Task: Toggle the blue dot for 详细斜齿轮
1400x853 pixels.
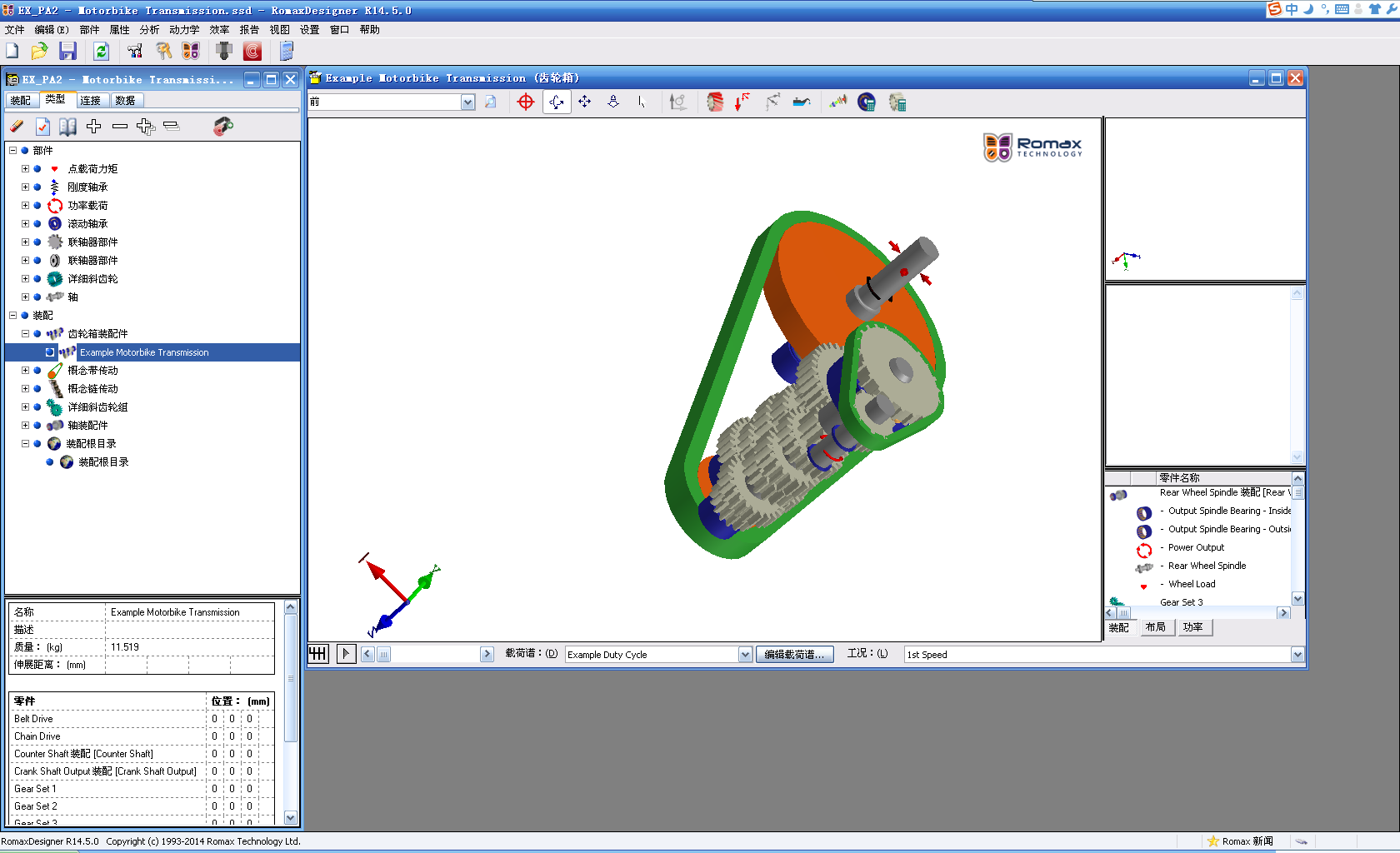Action: tap(37, 279)
